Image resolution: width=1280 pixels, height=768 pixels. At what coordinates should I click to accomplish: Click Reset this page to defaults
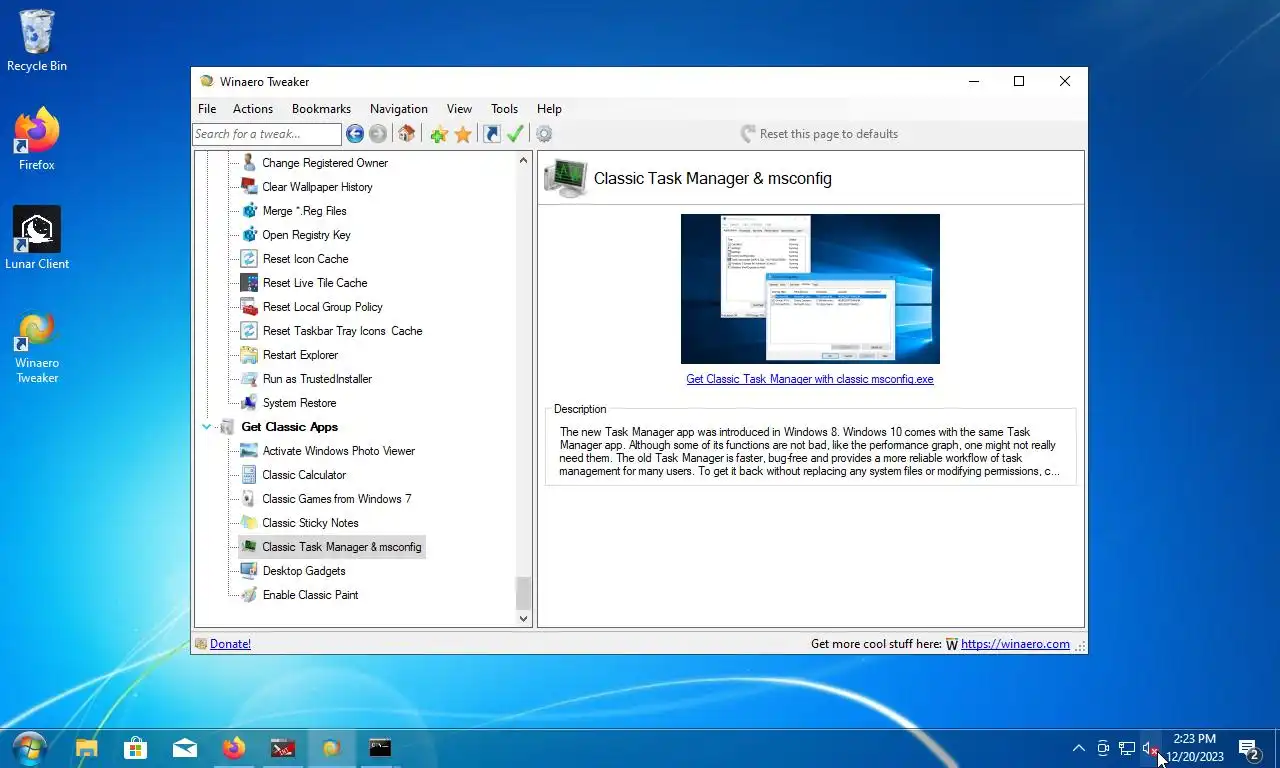819,134
